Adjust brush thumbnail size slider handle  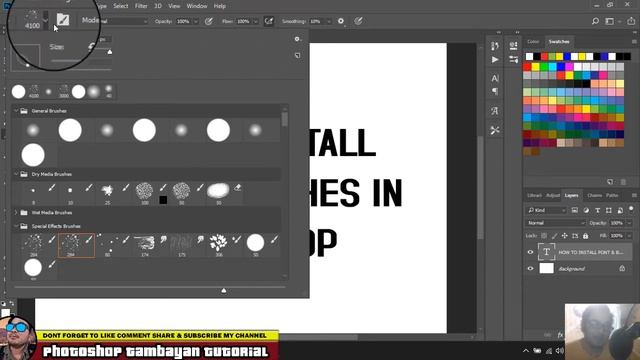coord(224,290)
